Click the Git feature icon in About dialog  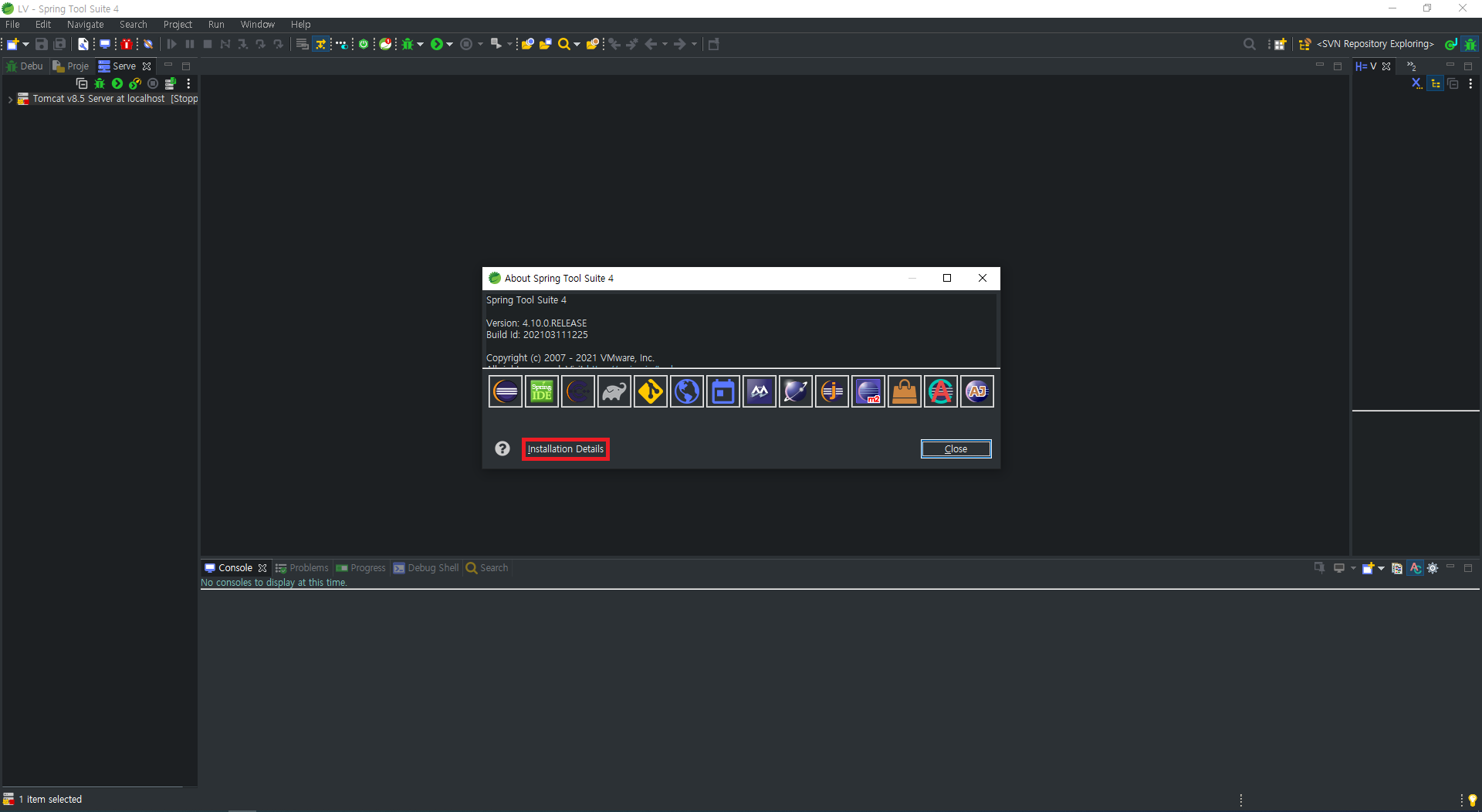click(651, 391)
